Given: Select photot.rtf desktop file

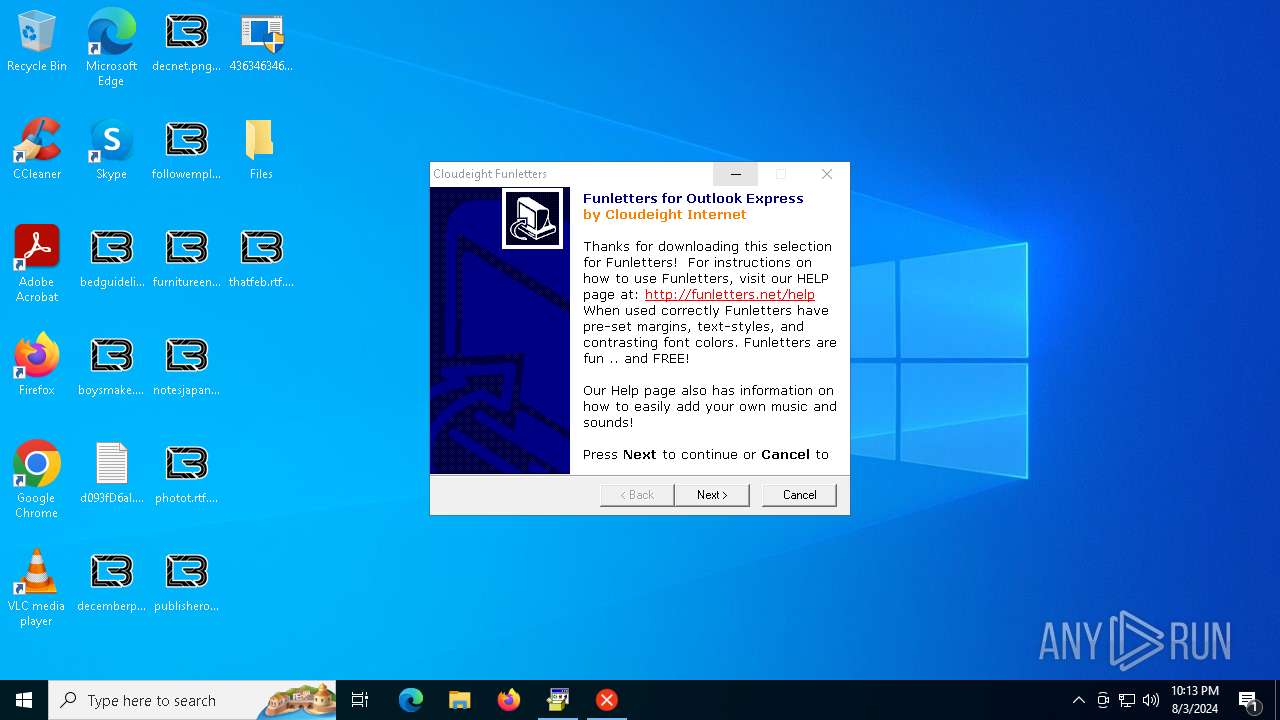Looking at the screenshot, I should [186, 474].
